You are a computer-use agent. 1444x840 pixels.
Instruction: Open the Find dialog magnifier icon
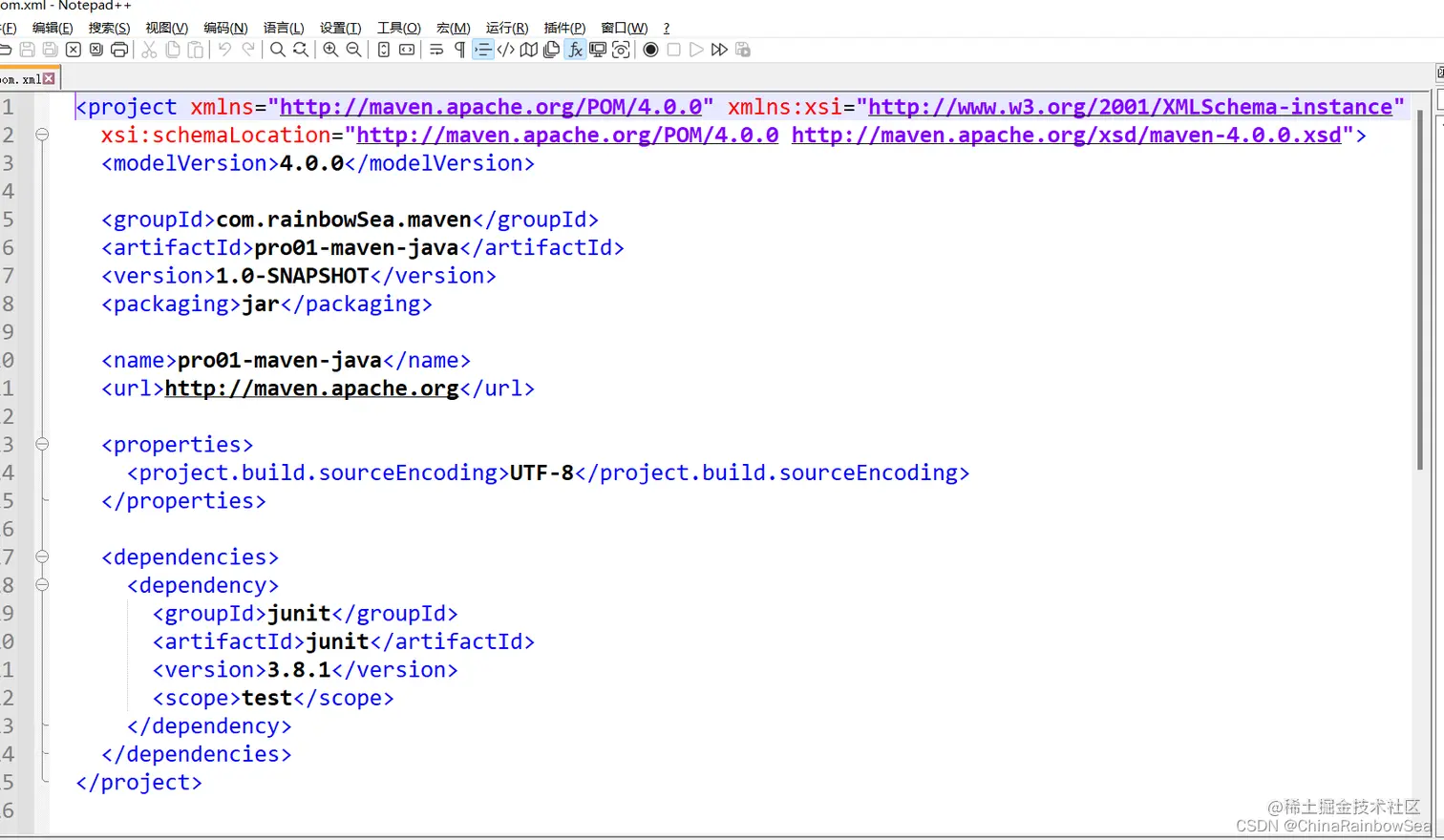(x=278, y=50)
